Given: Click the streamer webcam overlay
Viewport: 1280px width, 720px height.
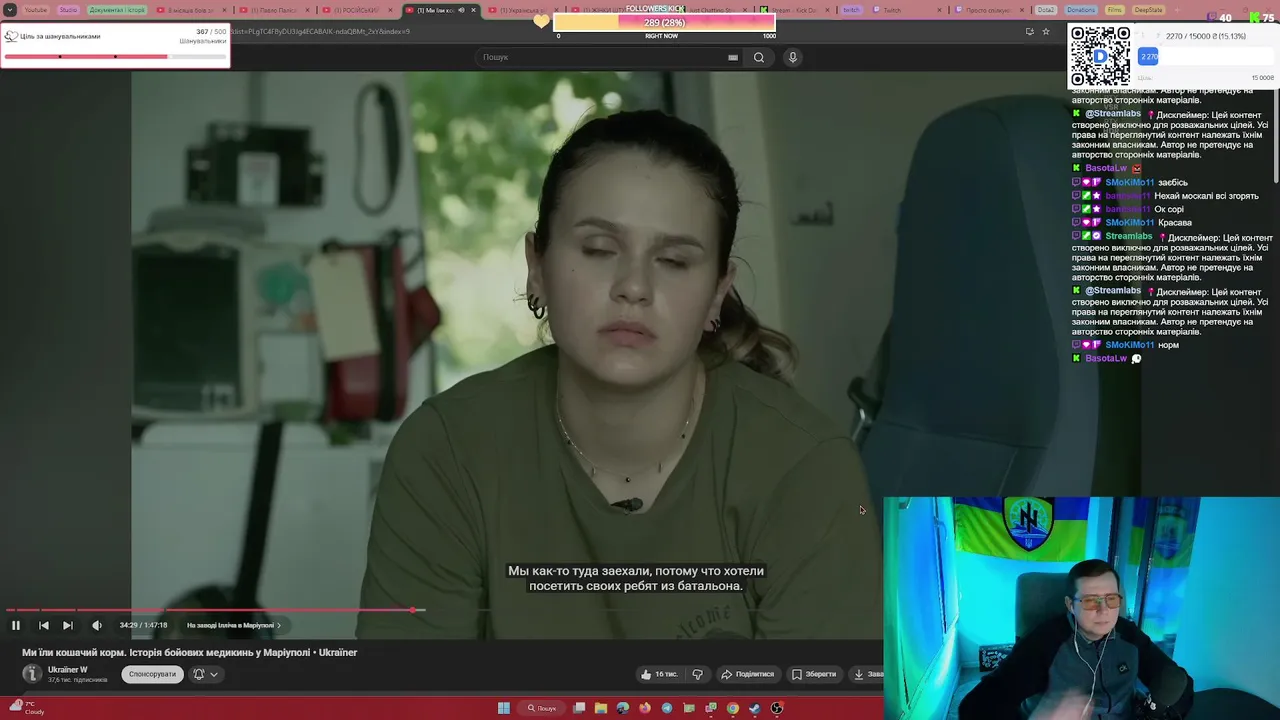Looking at the screenshot, I should click(x=1081, y=608).
